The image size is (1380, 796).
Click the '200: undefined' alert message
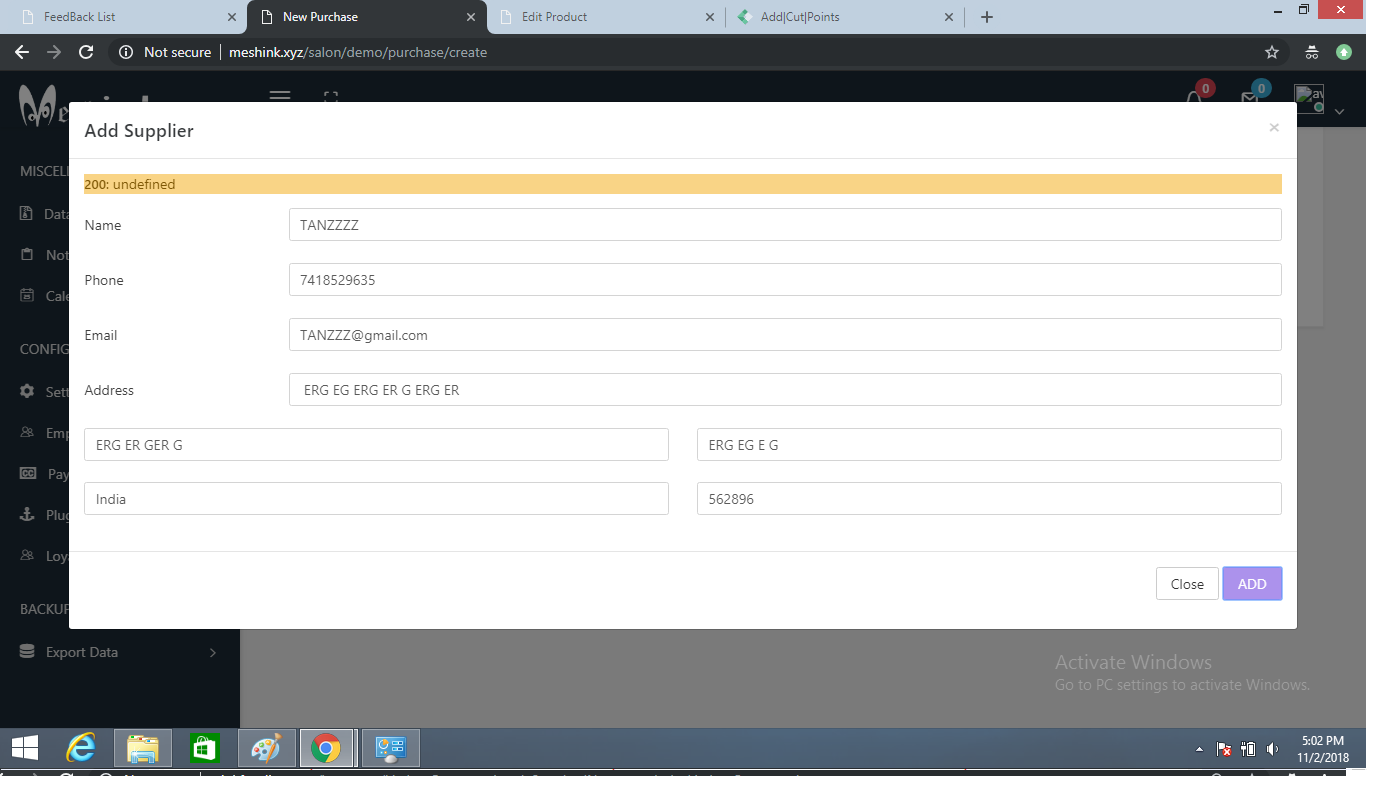683,184
